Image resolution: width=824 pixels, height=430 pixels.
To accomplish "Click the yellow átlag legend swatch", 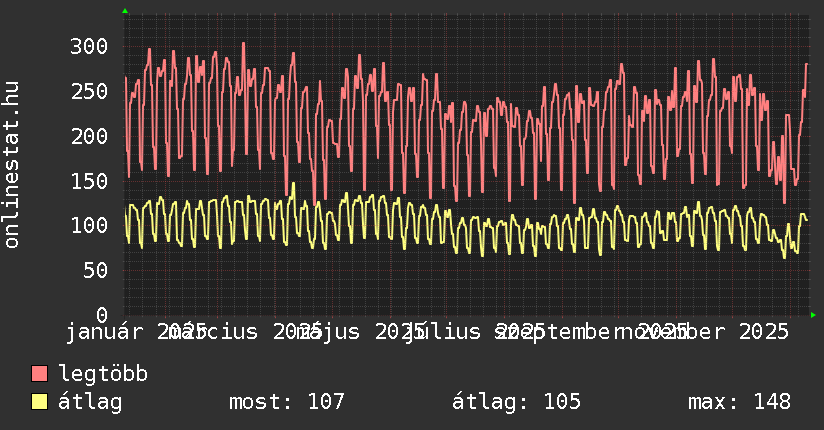I will tap(40, 402).
